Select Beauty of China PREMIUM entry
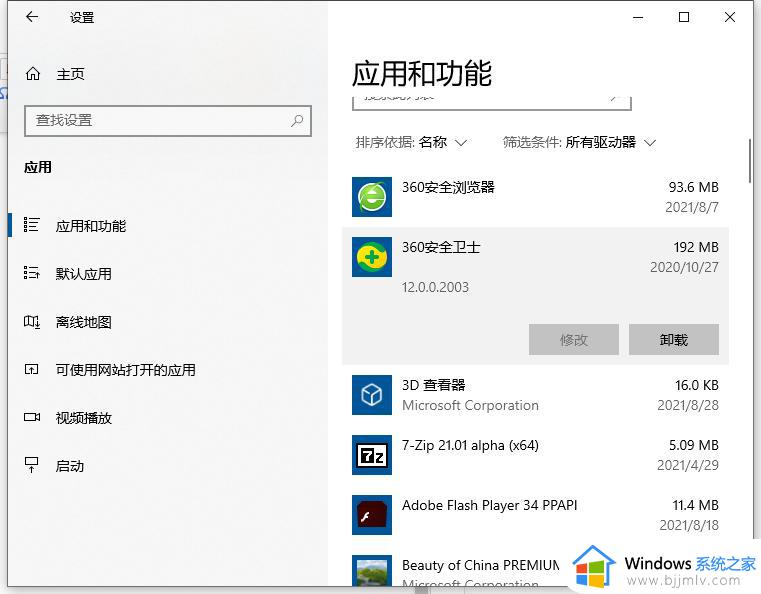761x594 pixels. (480, 565)
